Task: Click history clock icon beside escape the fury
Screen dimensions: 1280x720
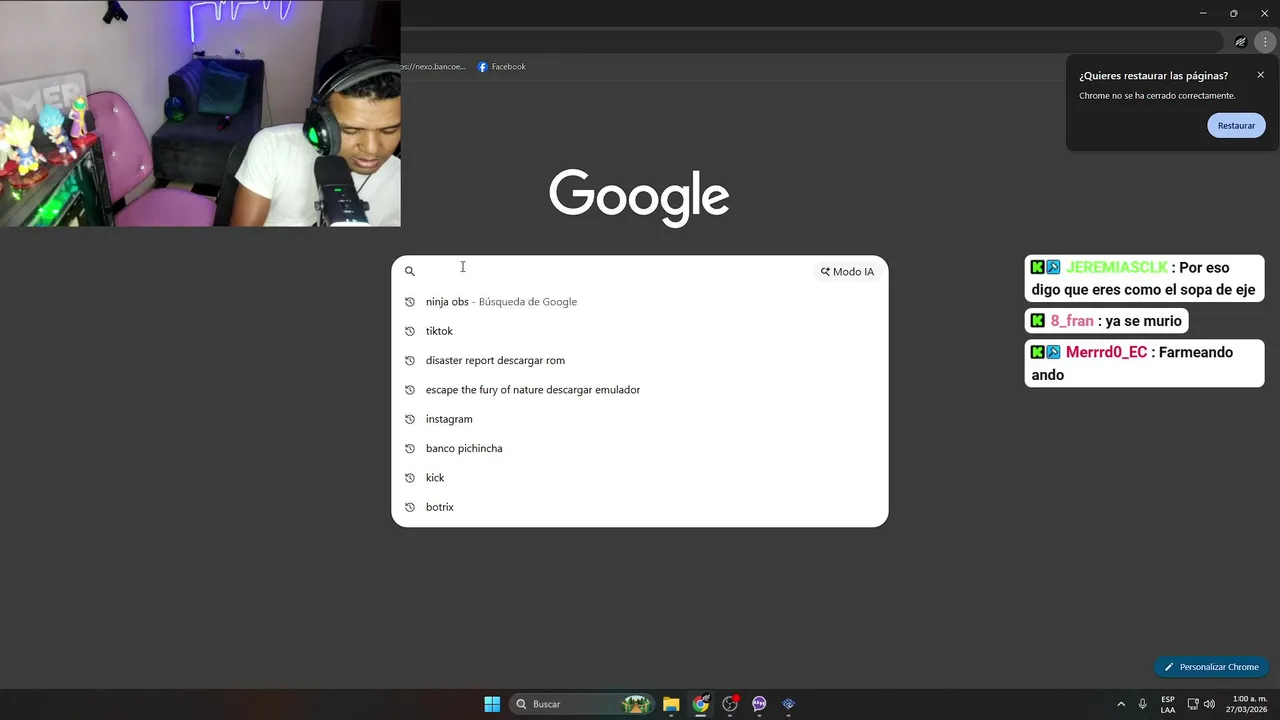Action: (x=409, y=390)
